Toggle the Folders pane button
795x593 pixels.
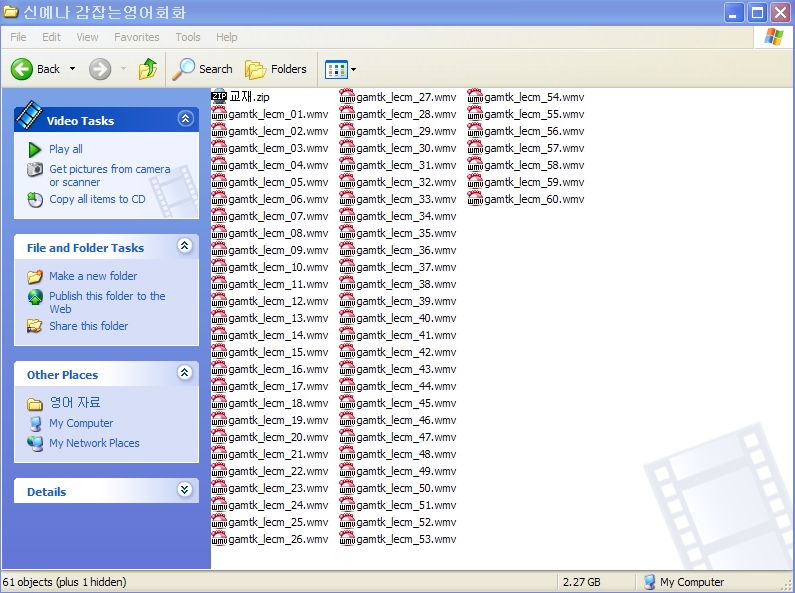pos(276,69)
